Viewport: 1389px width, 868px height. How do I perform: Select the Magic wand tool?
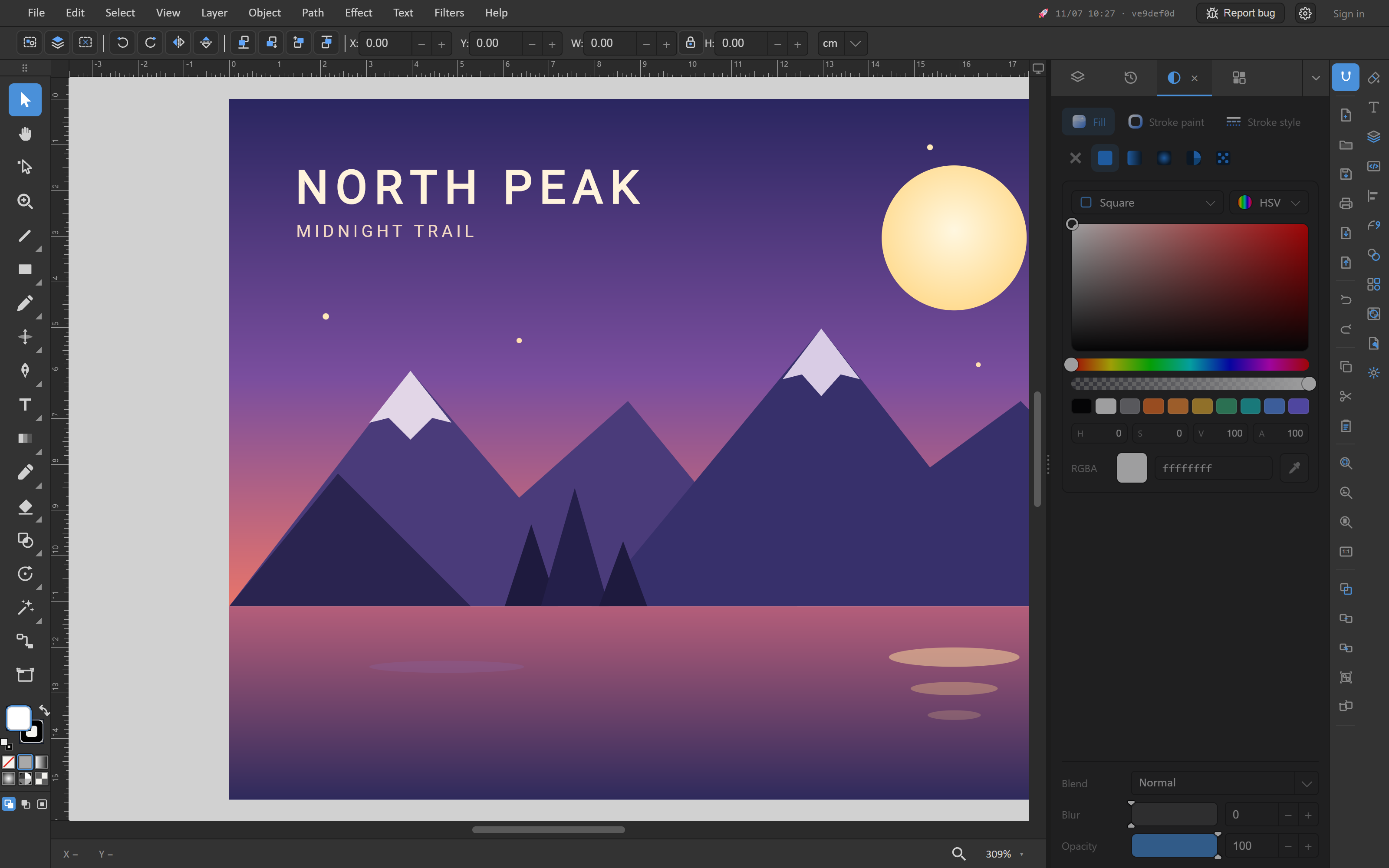[x=25, y=607]
